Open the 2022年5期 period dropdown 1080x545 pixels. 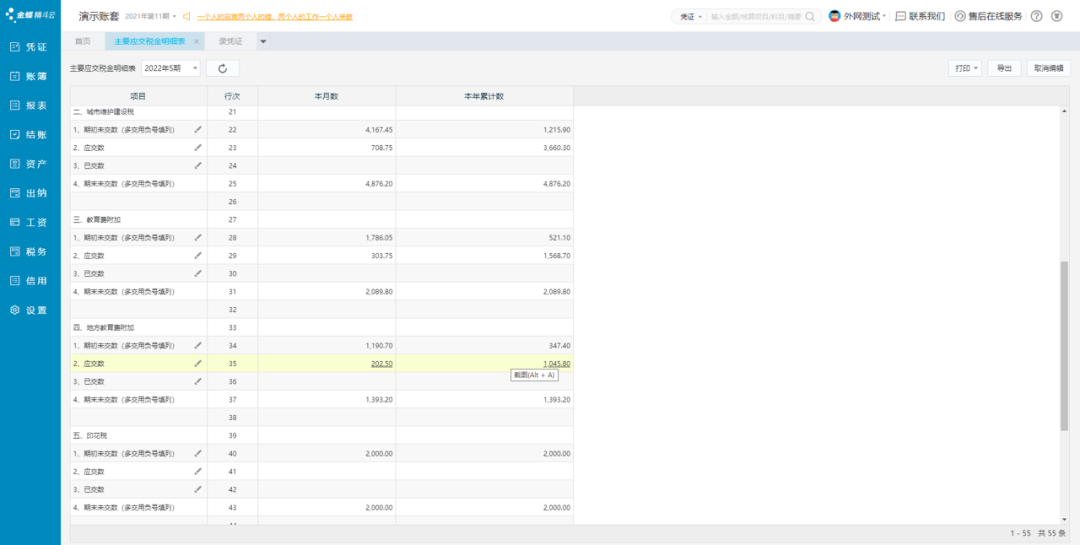pos(171,68)
